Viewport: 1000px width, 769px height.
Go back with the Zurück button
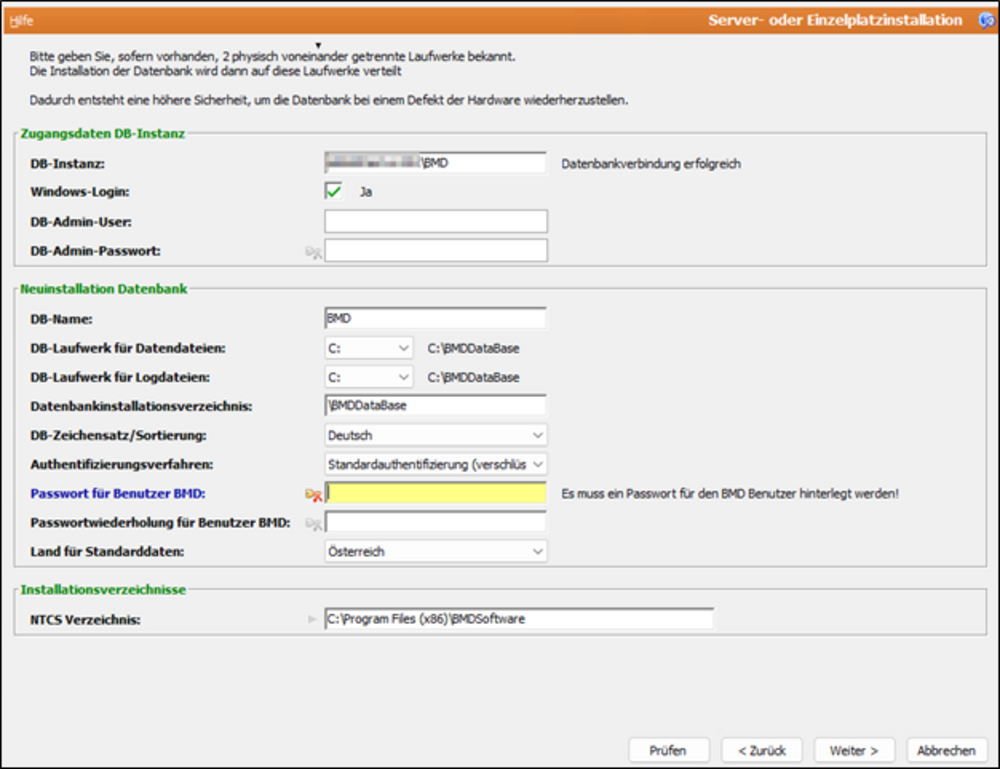pyautogui.click(x=761, y=751)
